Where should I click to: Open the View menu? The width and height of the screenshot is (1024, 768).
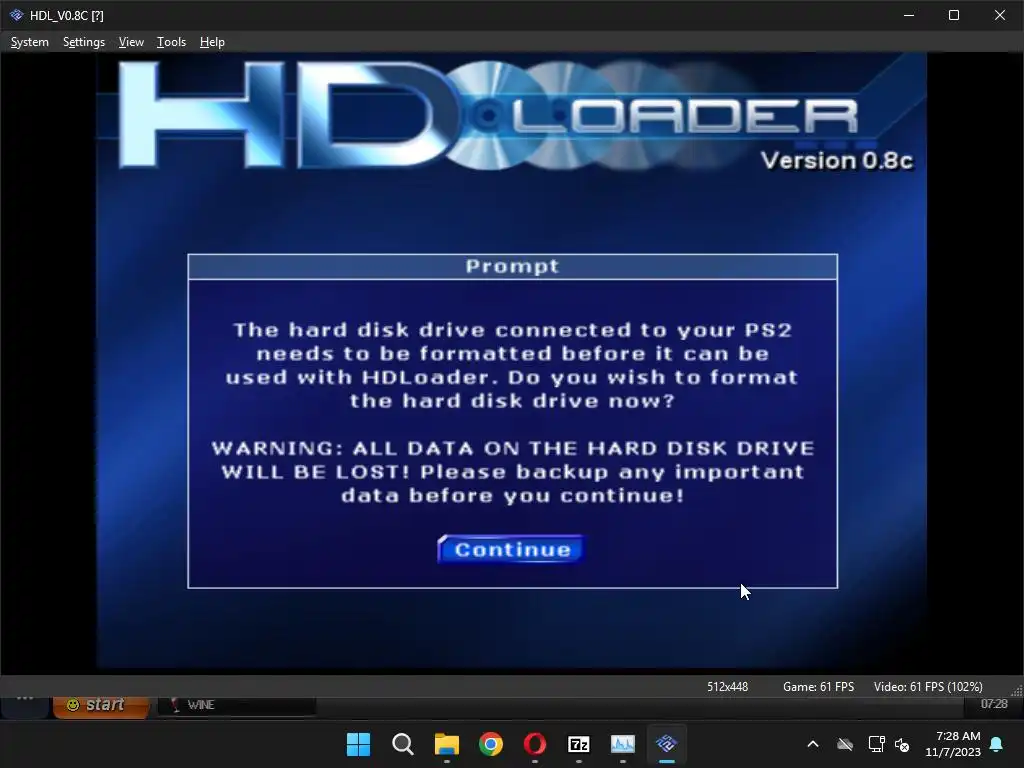[131, 42]
